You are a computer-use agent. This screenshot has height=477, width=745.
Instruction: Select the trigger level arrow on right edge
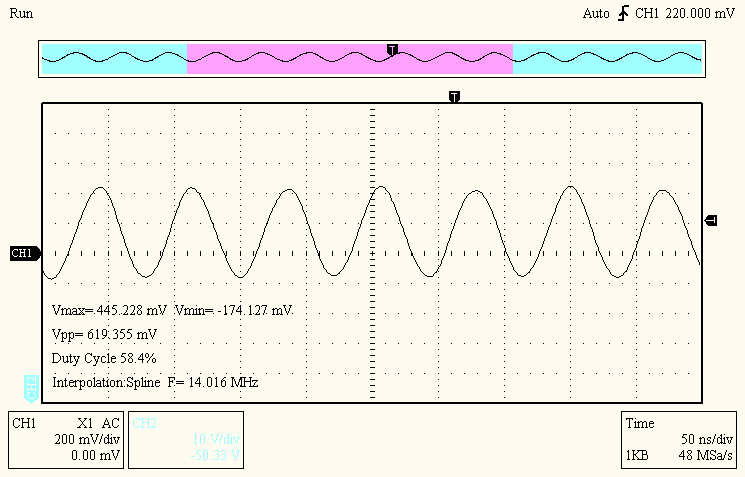click(x=711, y=220)
